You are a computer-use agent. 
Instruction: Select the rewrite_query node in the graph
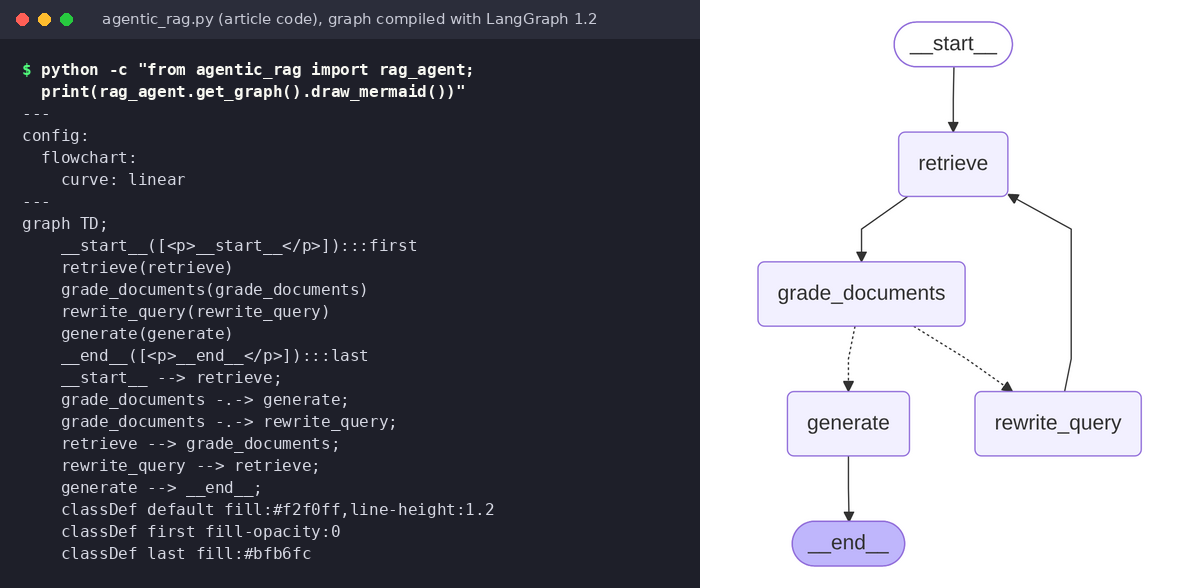coord(1058,424)
